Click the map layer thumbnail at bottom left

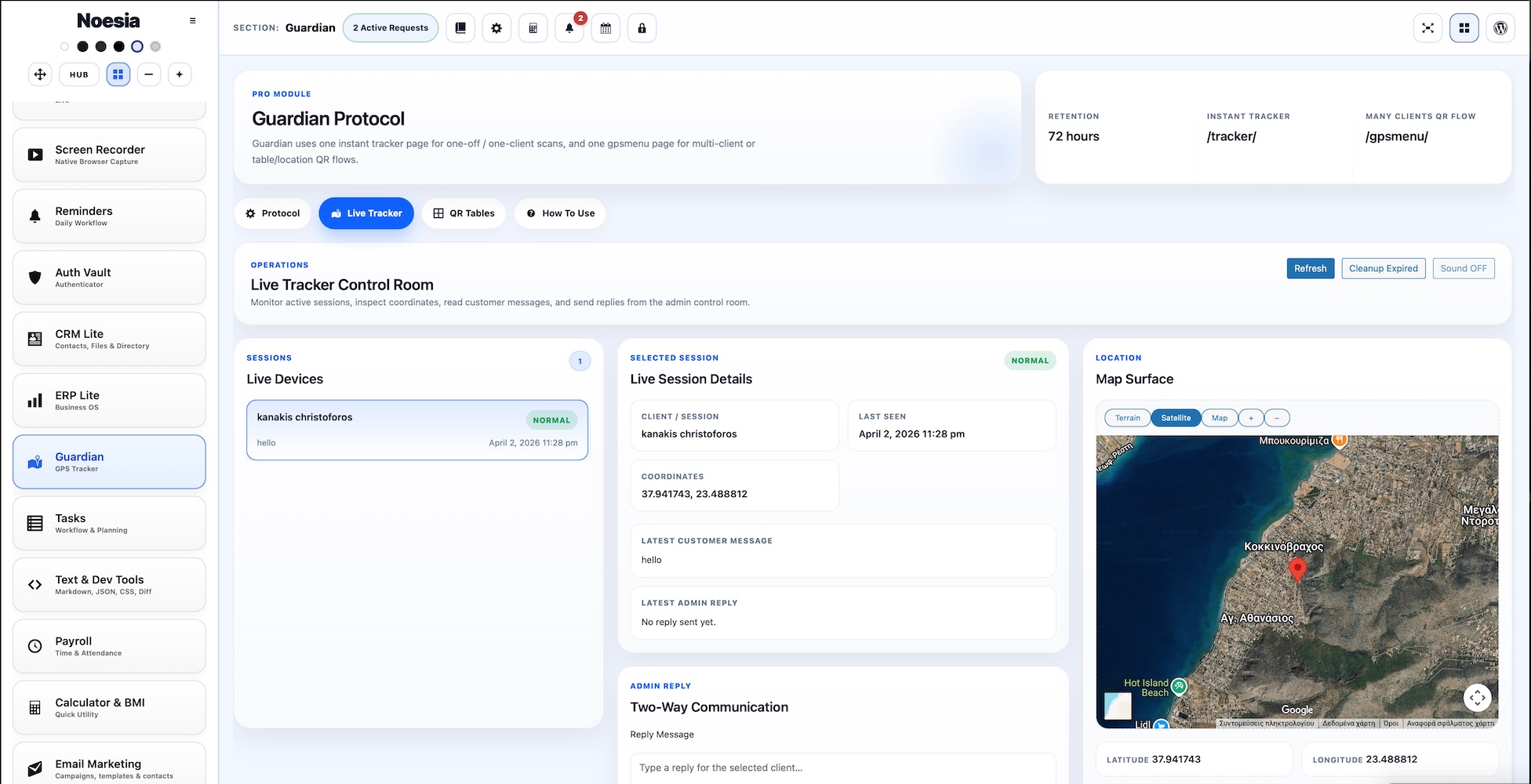click(x=1118, y=706)
